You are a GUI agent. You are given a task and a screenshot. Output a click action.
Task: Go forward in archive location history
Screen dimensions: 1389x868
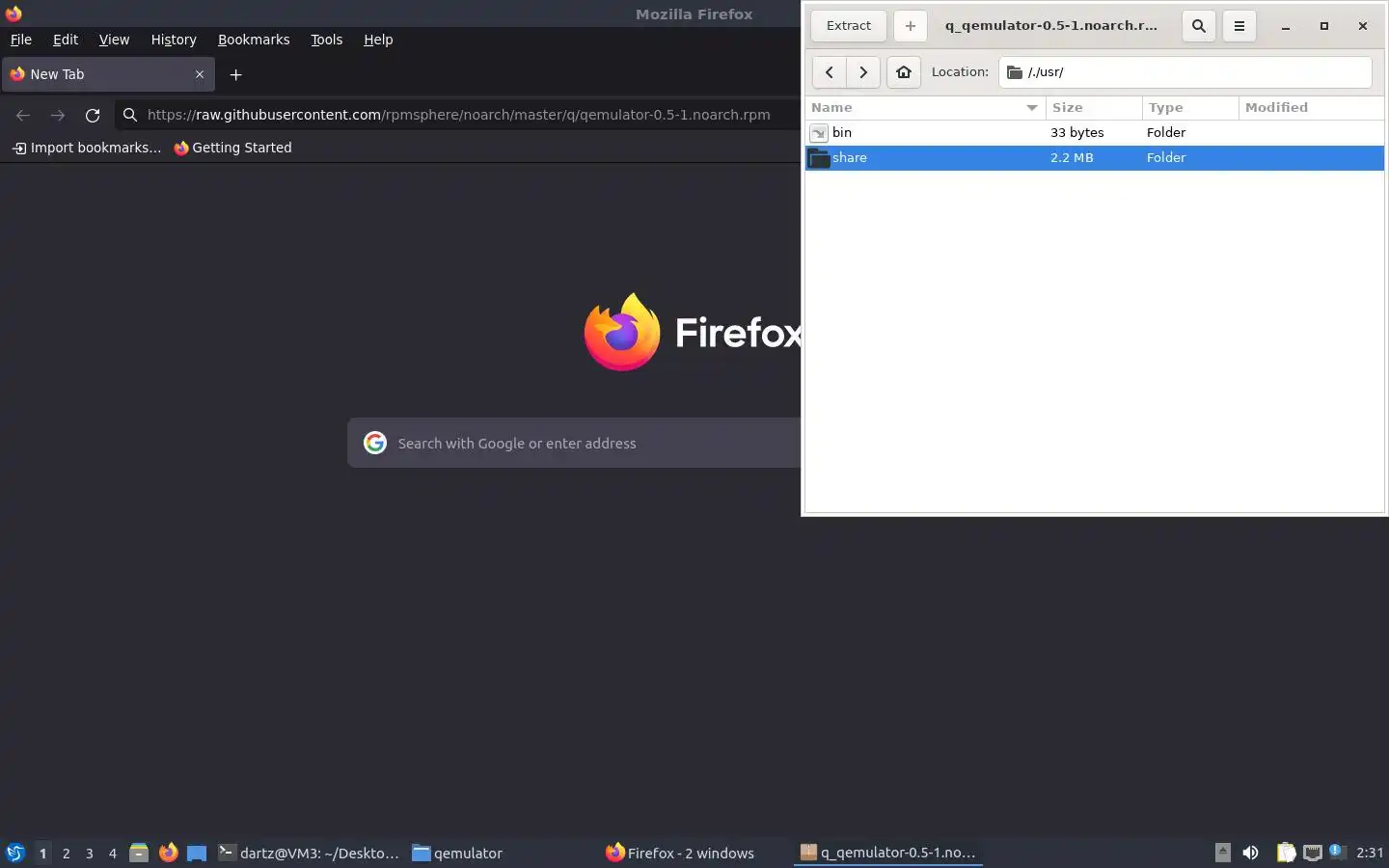point(863,72)
